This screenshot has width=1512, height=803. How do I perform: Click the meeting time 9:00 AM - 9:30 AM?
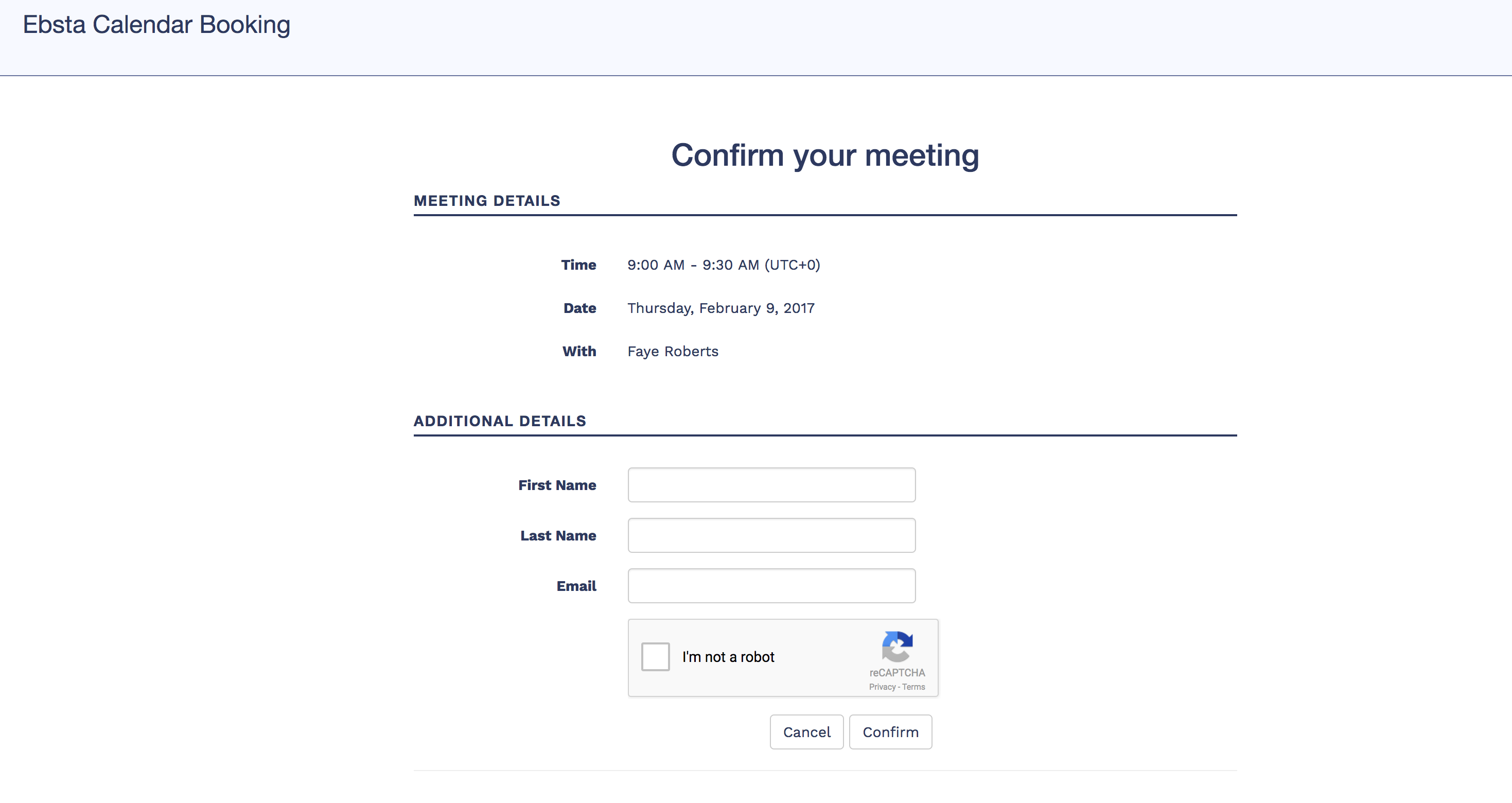tap(723, 265)
